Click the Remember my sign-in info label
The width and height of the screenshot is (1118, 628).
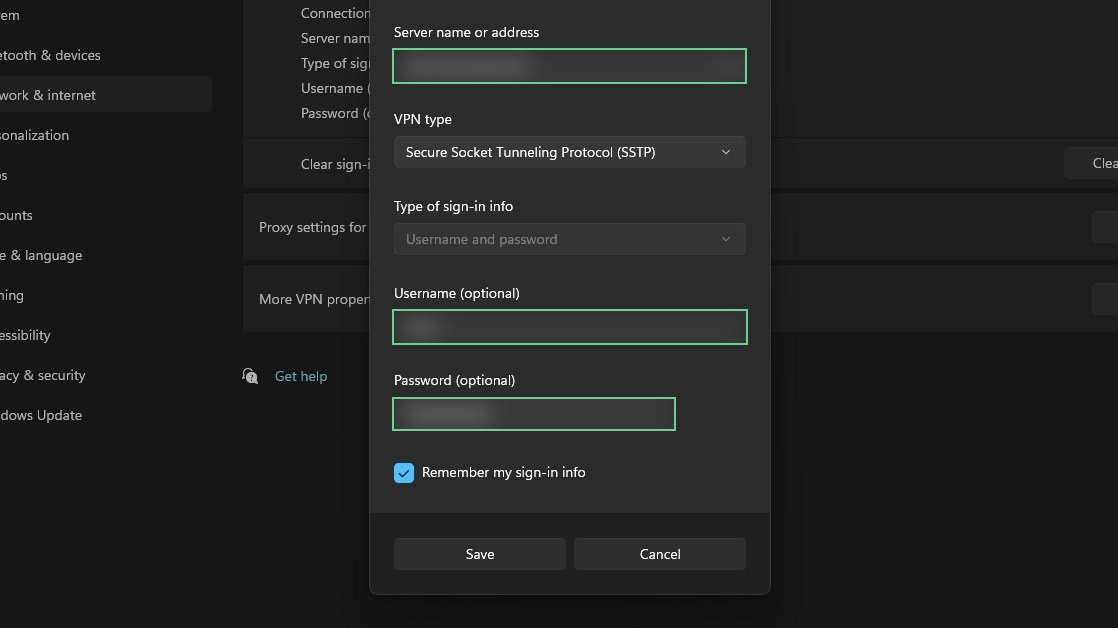click(x=503, y=473)
